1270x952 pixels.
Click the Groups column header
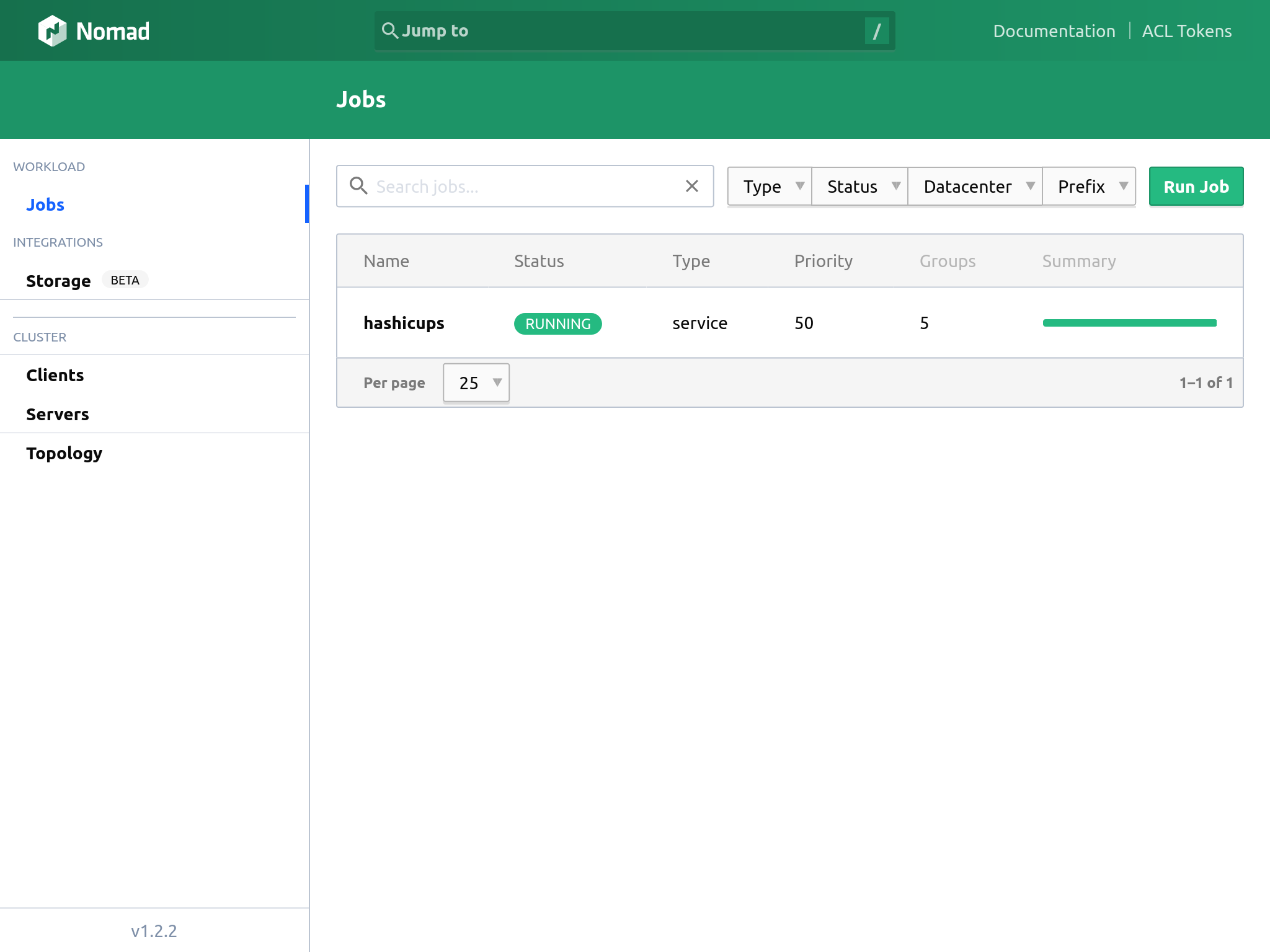tap(948, 262)
